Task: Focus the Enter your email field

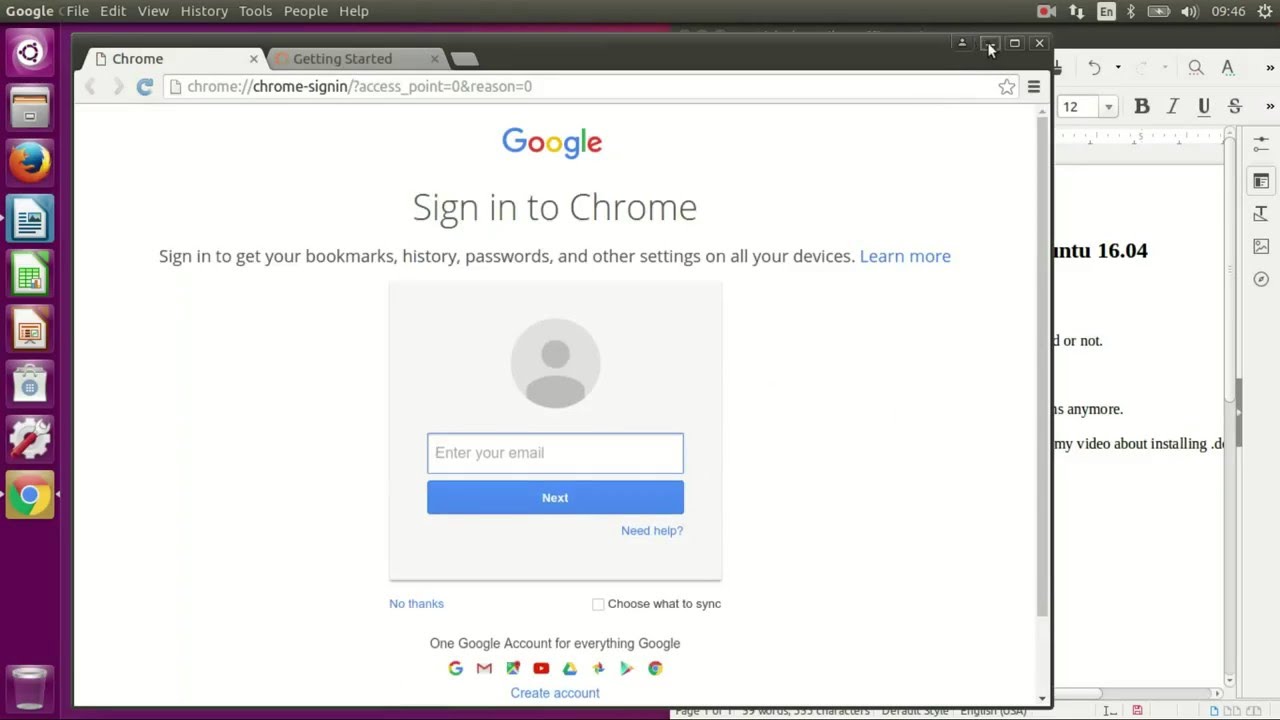Action: 555,453
